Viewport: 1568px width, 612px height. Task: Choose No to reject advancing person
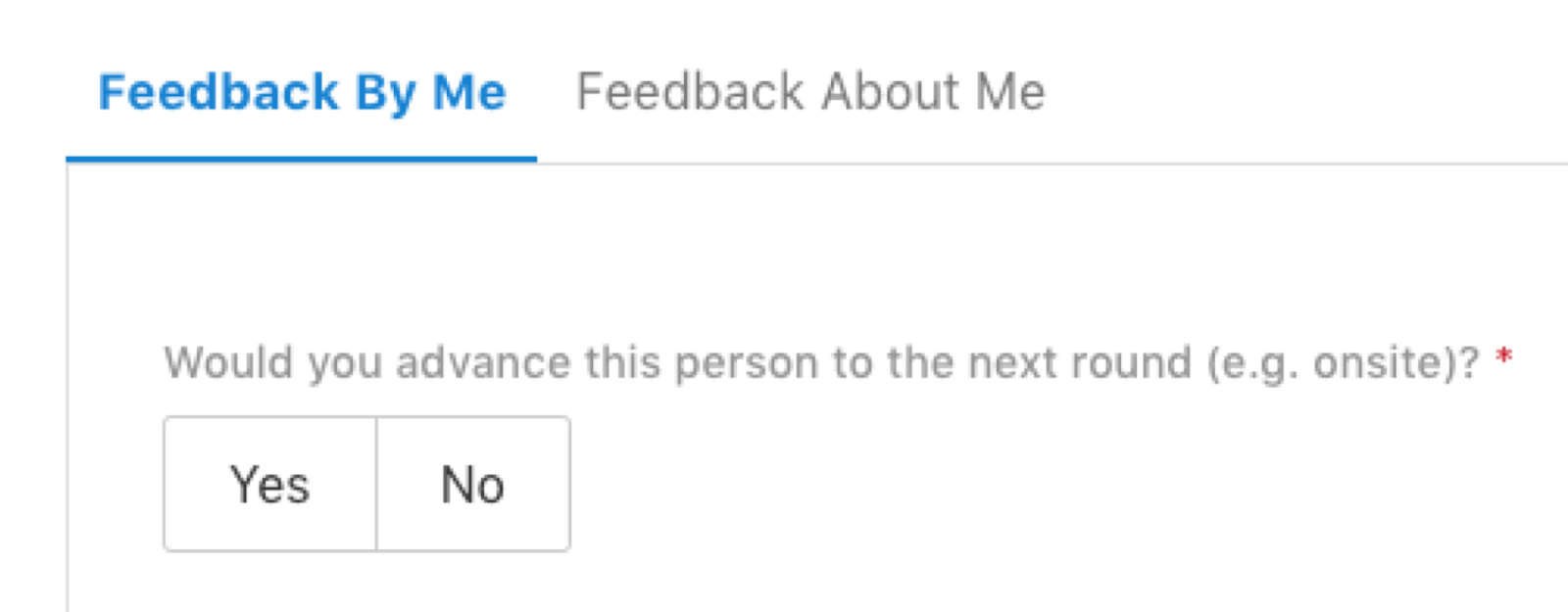pyautogui.click(x=473, y=484)
